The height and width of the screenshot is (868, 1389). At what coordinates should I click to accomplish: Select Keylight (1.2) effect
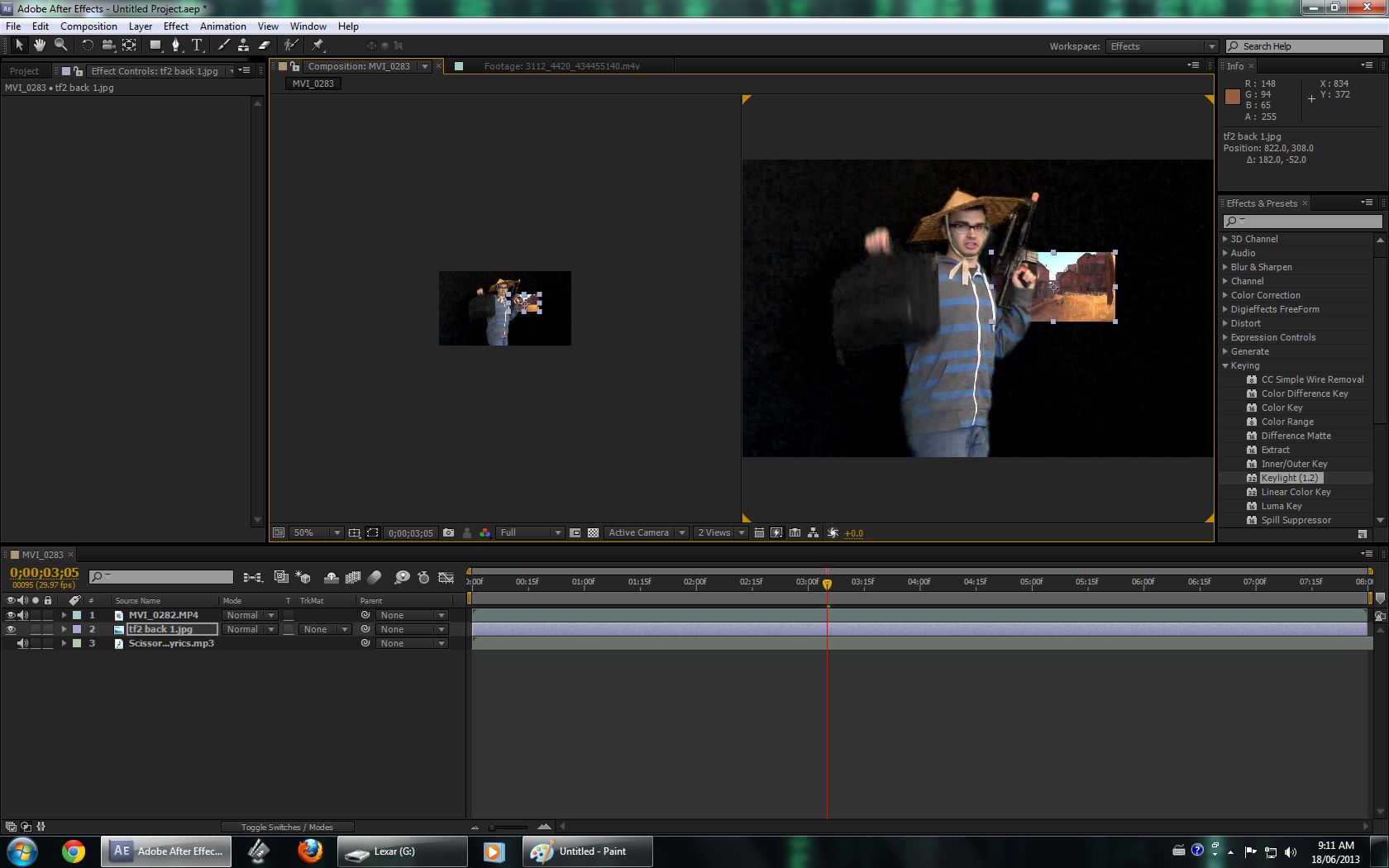pyautogui.click(x=1289, y=478)
